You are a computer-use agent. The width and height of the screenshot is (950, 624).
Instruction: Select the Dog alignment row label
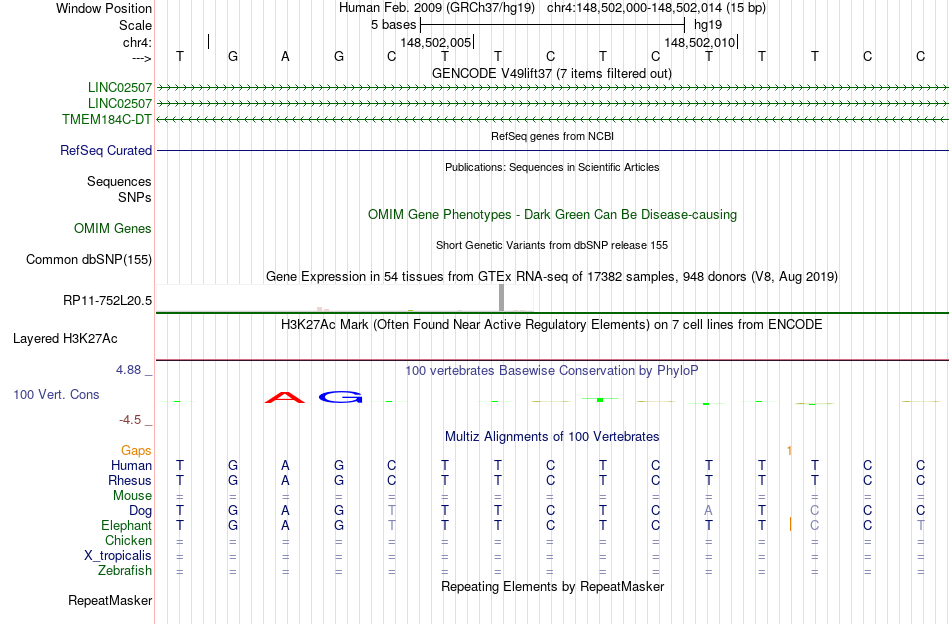click(x=140, y=511)
